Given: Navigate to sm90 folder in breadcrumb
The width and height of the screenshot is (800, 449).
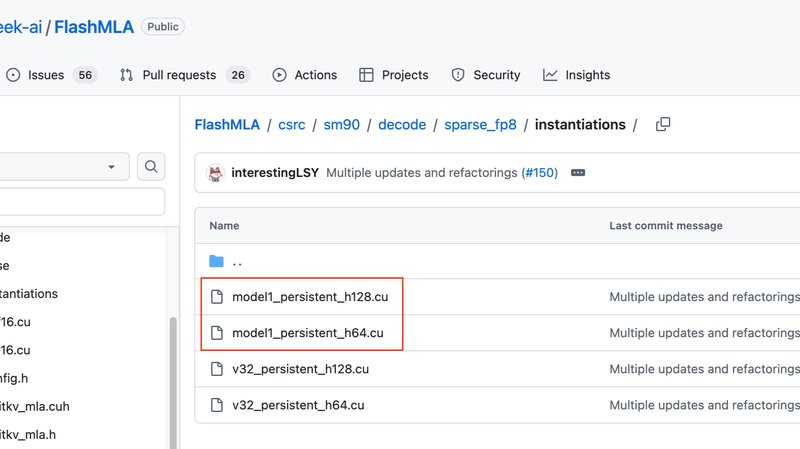Looking at the screenshot, I should (342, 124).
